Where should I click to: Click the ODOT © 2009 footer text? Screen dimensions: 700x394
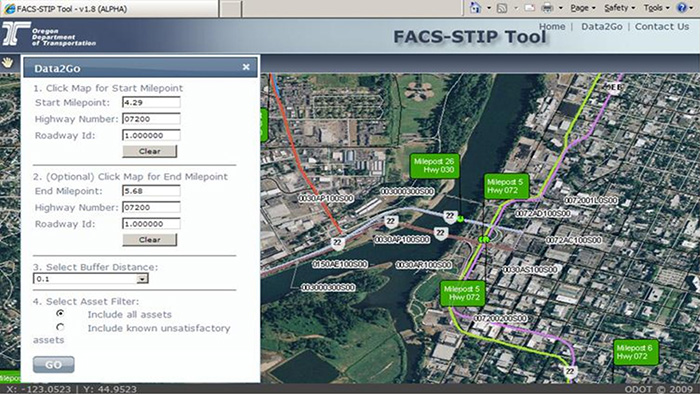point(658,389)
